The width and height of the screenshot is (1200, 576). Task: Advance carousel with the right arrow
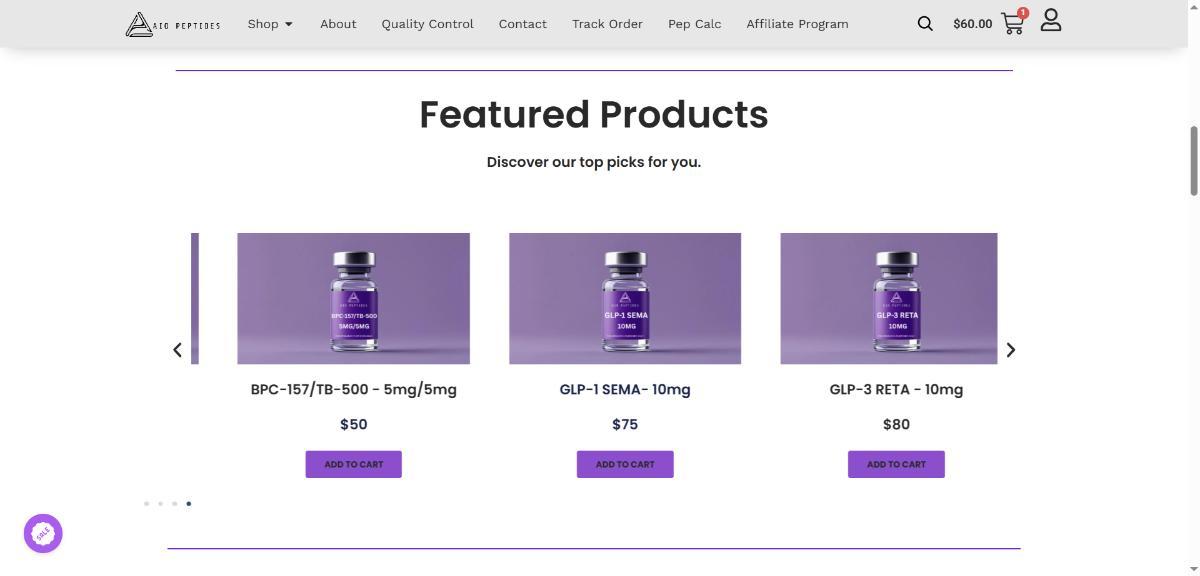pyautogui.click(x=1010, y=350)
